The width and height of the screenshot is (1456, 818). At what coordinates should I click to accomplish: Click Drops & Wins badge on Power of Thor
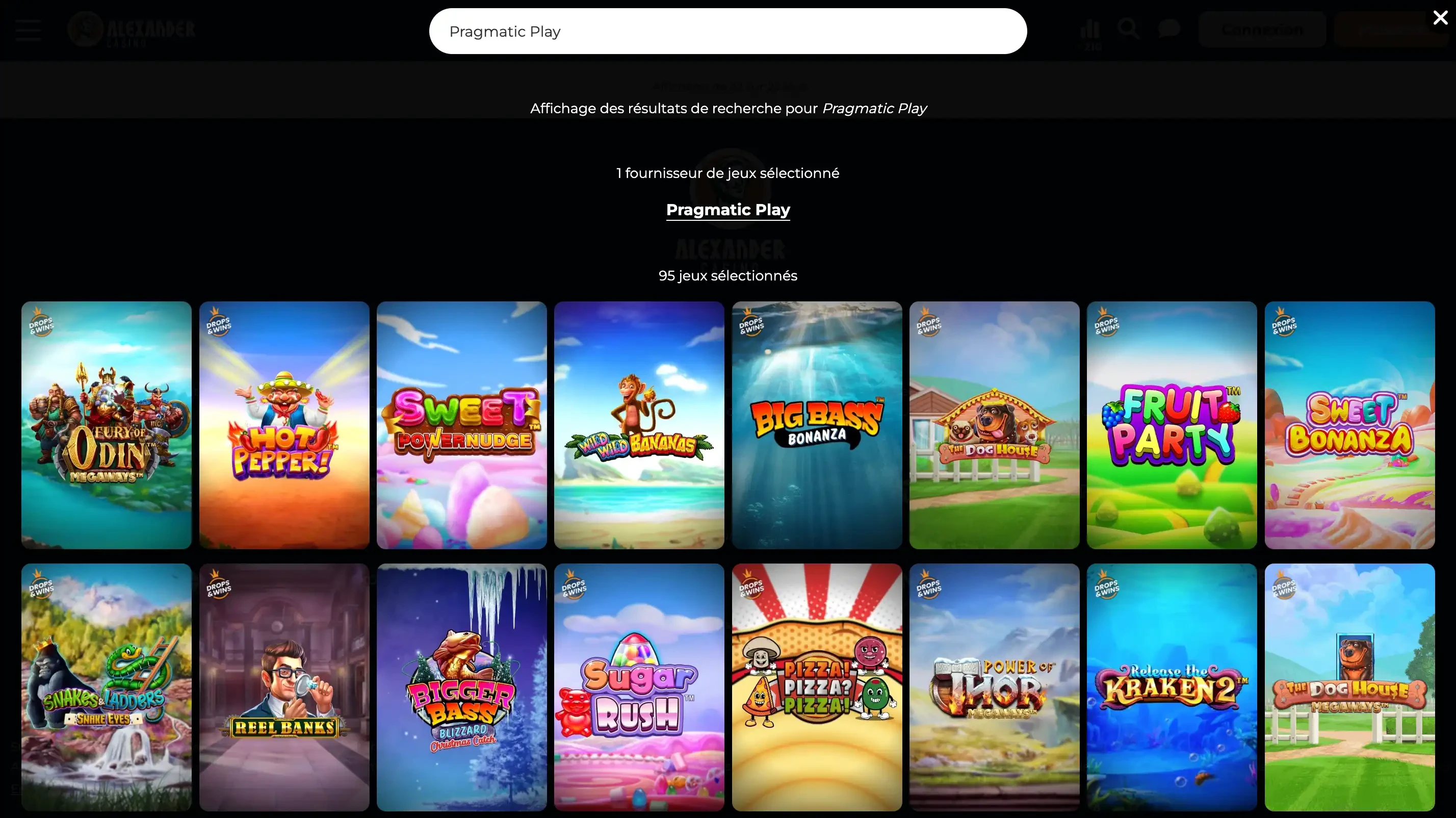coord(929,584)
